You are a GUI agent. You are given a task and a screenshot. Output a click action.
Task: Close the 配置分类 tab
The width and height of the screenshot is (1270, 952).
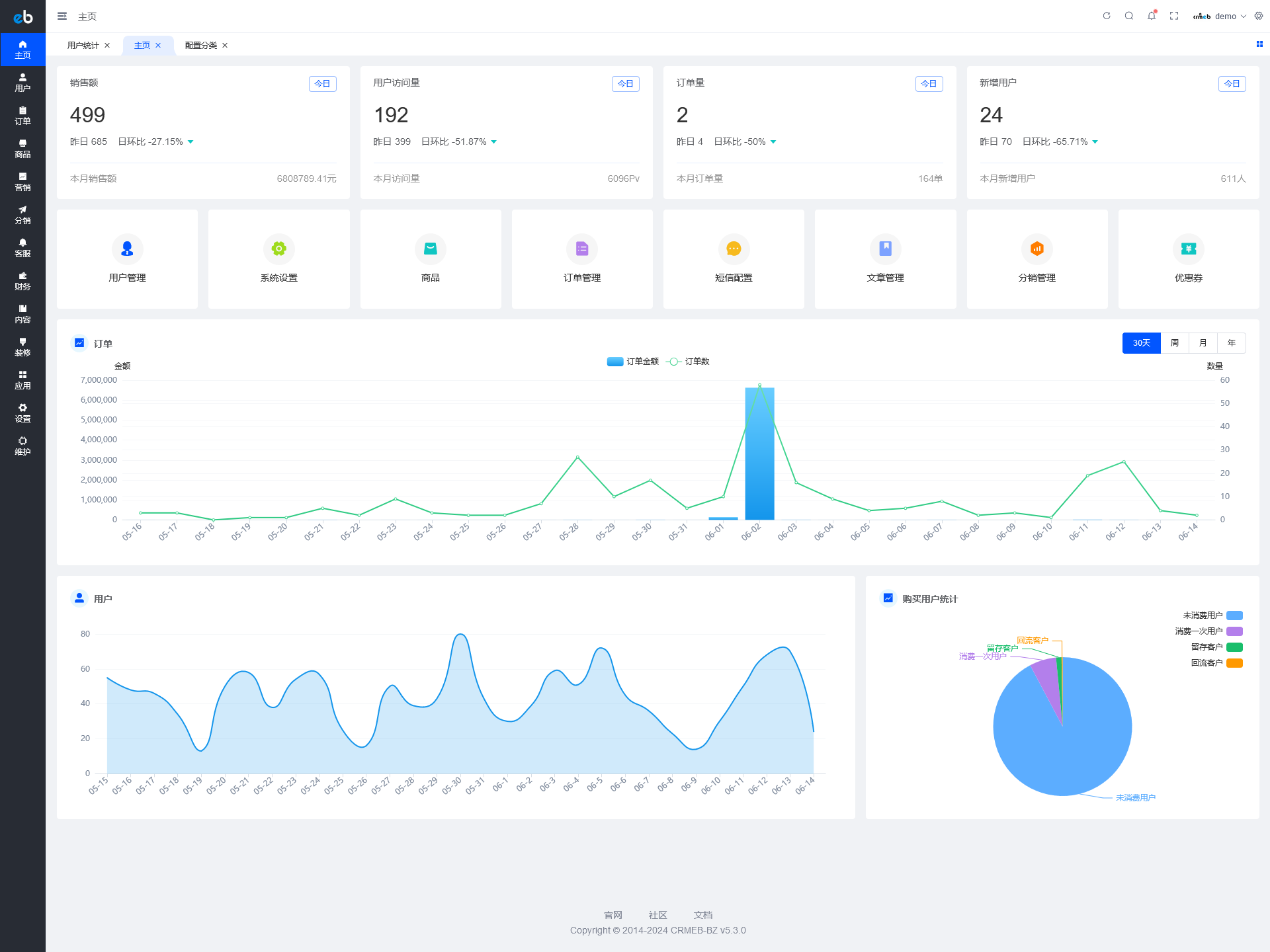point(225,45)
